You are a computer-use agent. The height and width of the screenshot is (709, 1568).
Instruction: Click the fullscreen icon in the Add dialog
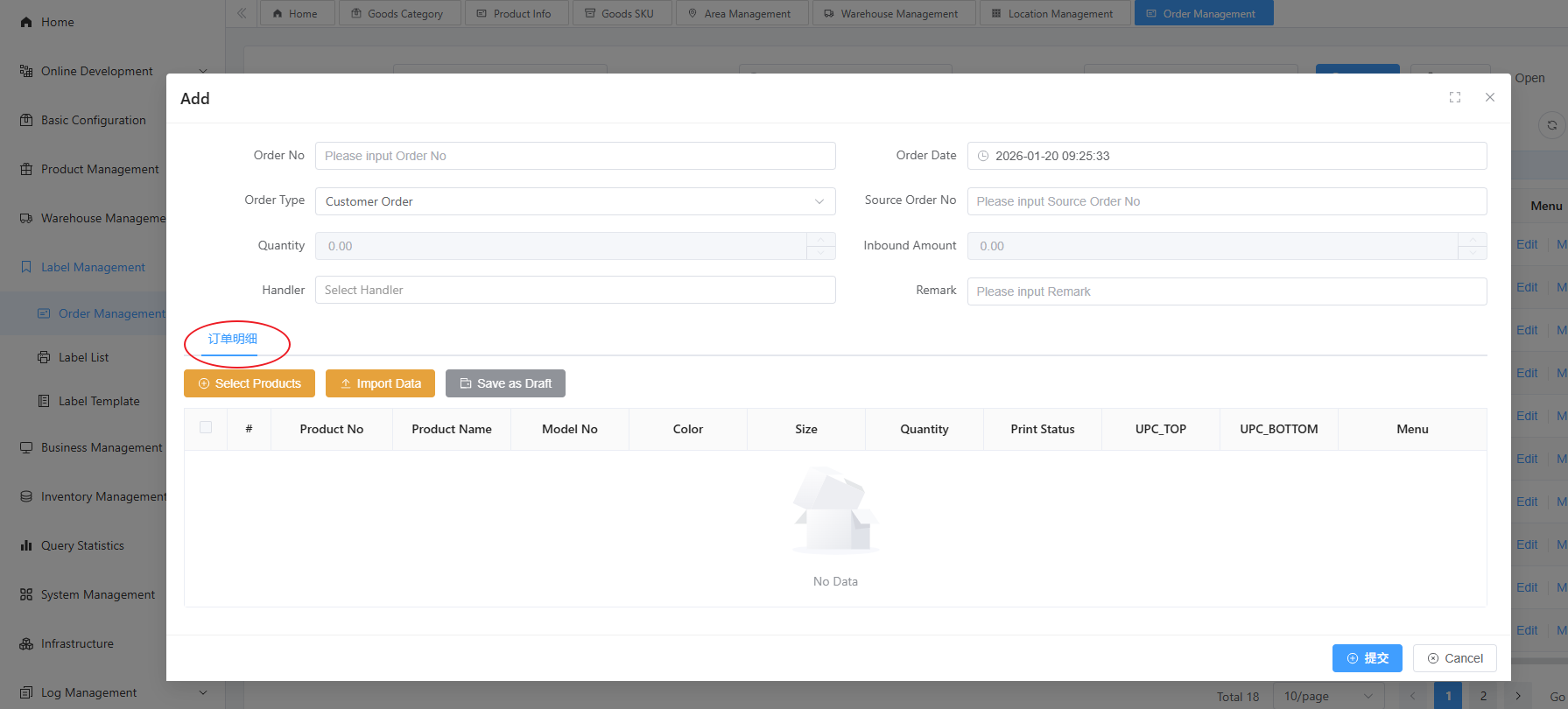(x=1454, y=97)
